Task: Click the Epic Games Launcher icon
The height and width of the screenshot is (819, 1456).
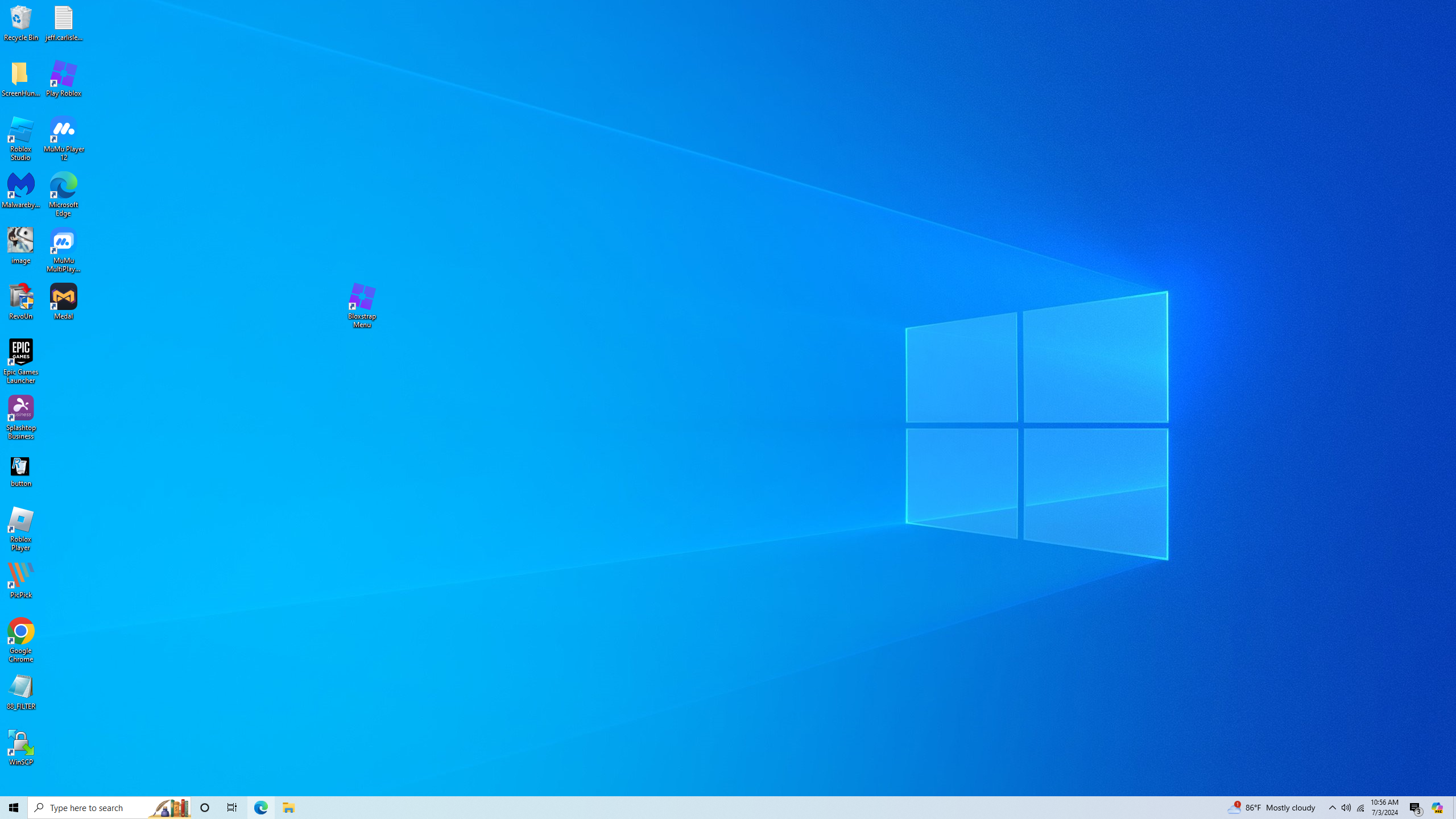Action: click(x=21, y=361)
